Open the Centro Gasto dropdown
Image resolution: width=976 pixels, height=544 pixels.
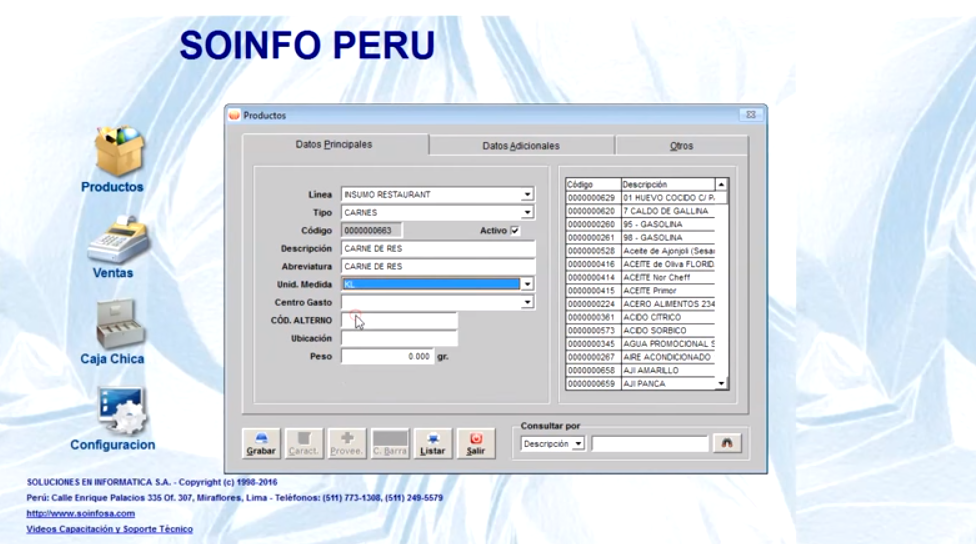click(527, 302)
